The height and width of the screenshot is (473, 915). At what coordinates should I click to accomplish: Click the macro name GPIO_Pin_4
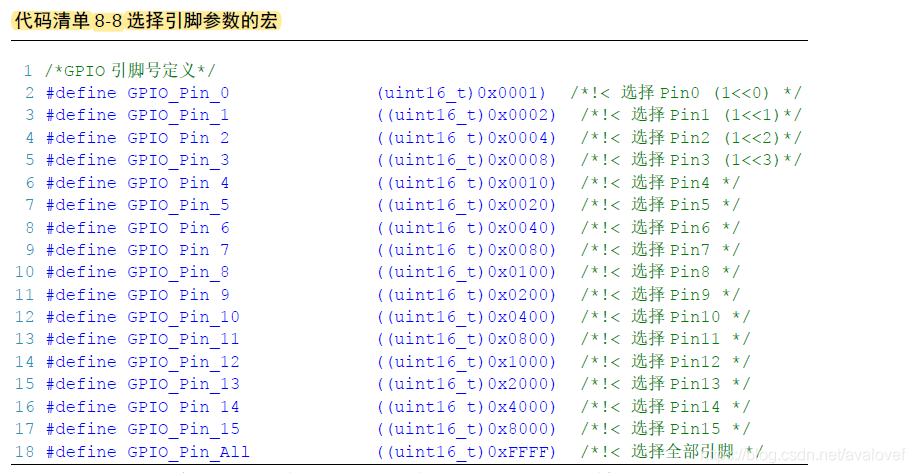[x=179, y=183]
